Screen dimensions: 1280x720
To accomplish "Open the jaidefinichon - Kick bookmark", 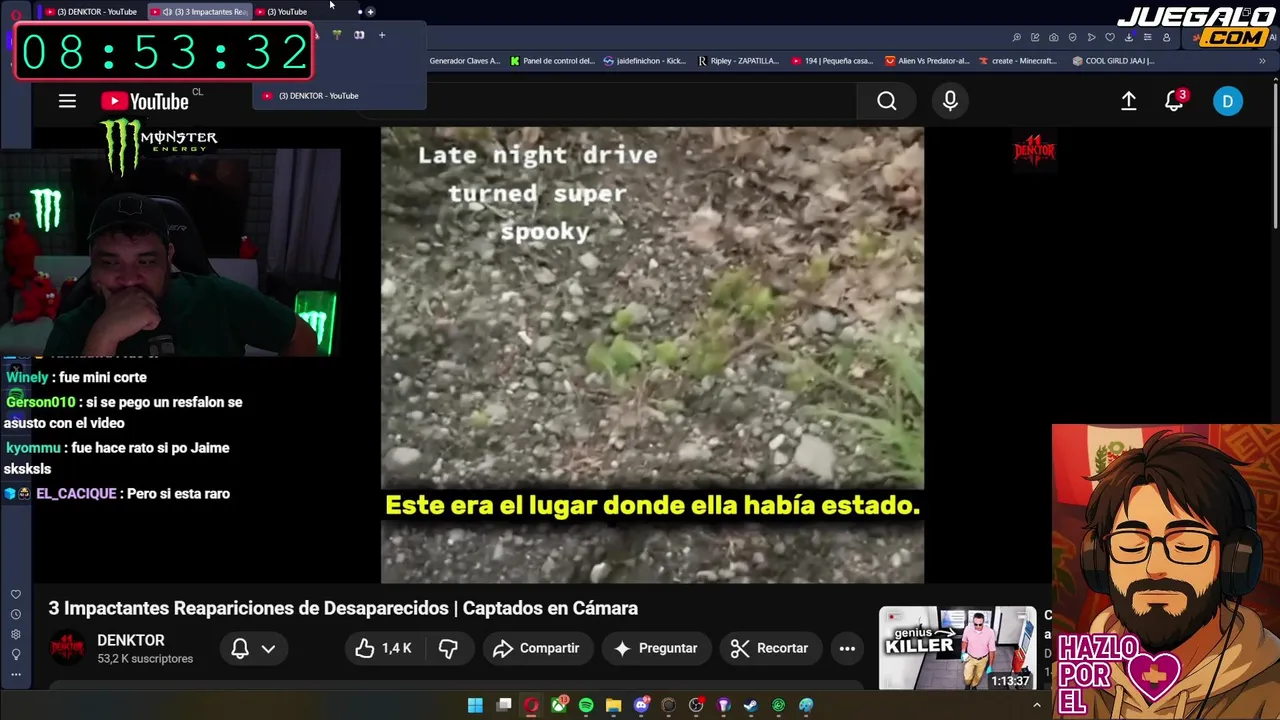I will coord(645,61).
